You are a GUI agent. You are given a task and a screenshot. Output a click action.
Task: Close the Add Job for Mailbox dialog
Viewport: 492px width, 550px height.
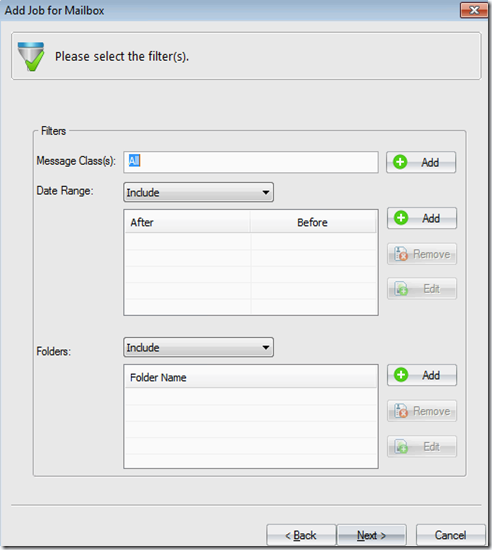coord(474,10)
